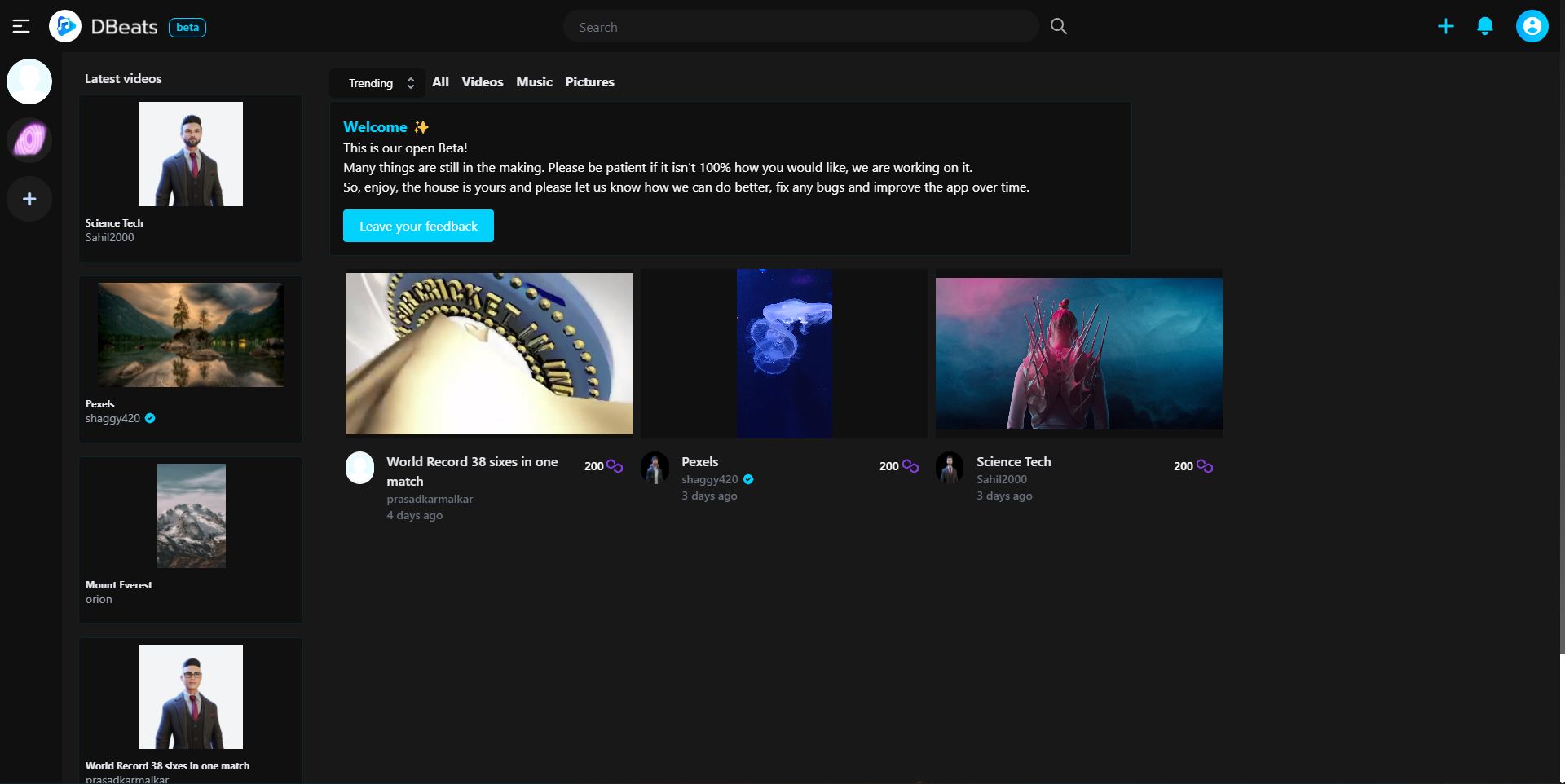The height and width of the screenshot is (784, 1565).
Task: Click the search magnifier icon
Action: [x=1059, y=26]
